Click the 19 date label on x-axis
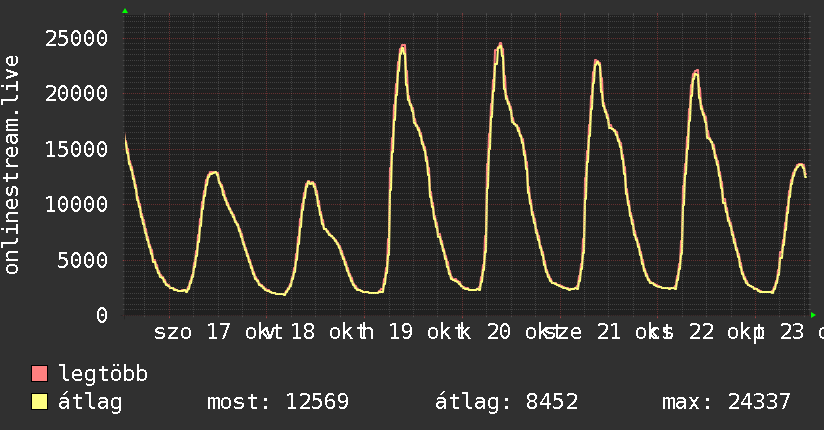Image resolution: width=824 pixels, height=430 pixels. point(401,332)
